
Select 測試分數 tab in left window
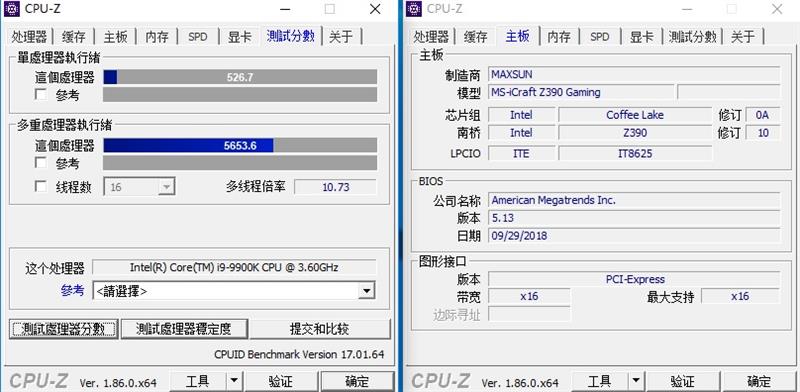click(290, 36)
